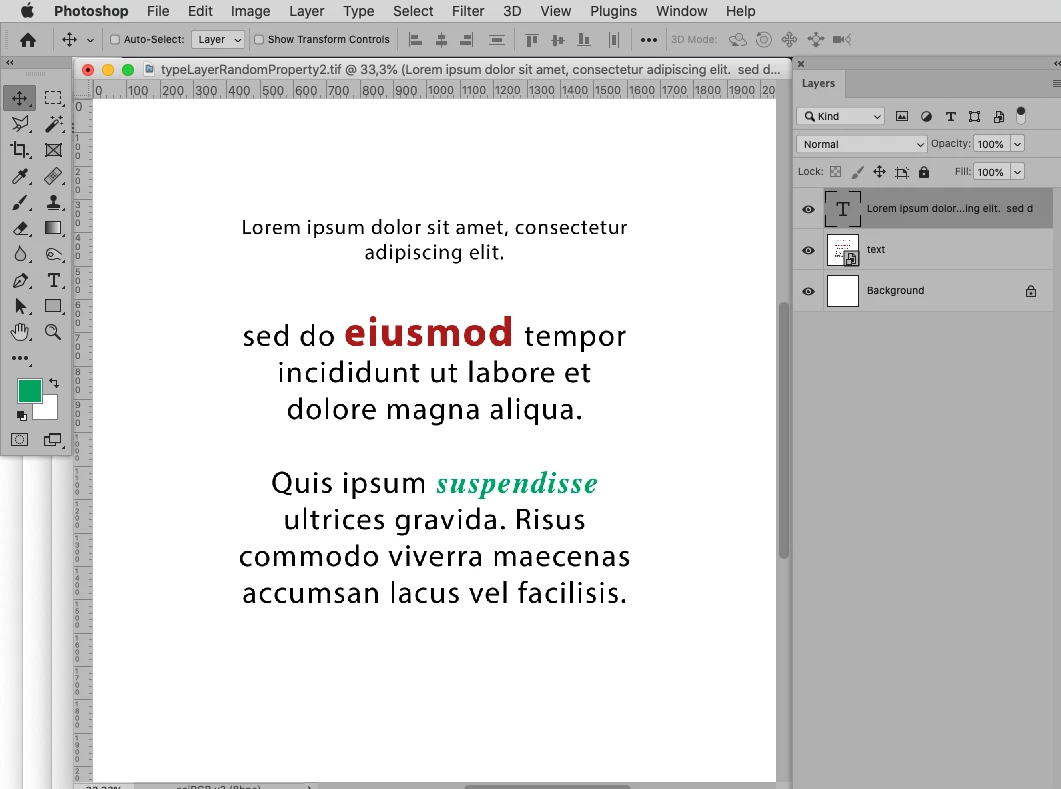Select the Pen tool
1061x789 pixels.
click(x=20, y=280)
